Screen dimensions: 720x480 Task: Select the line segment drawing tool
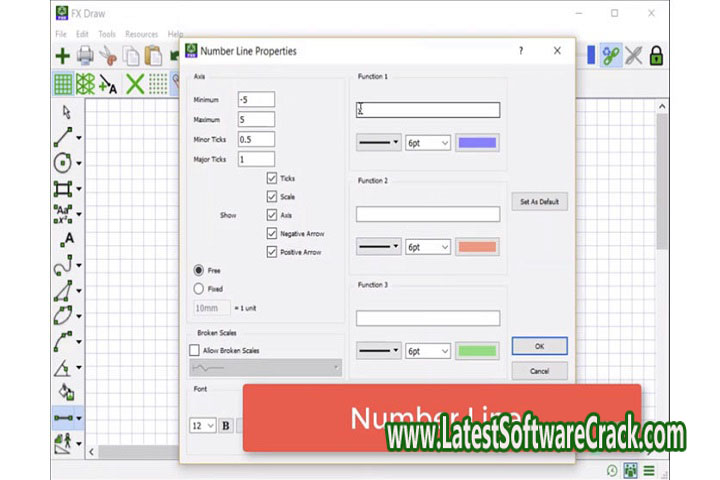click(63, 137)
